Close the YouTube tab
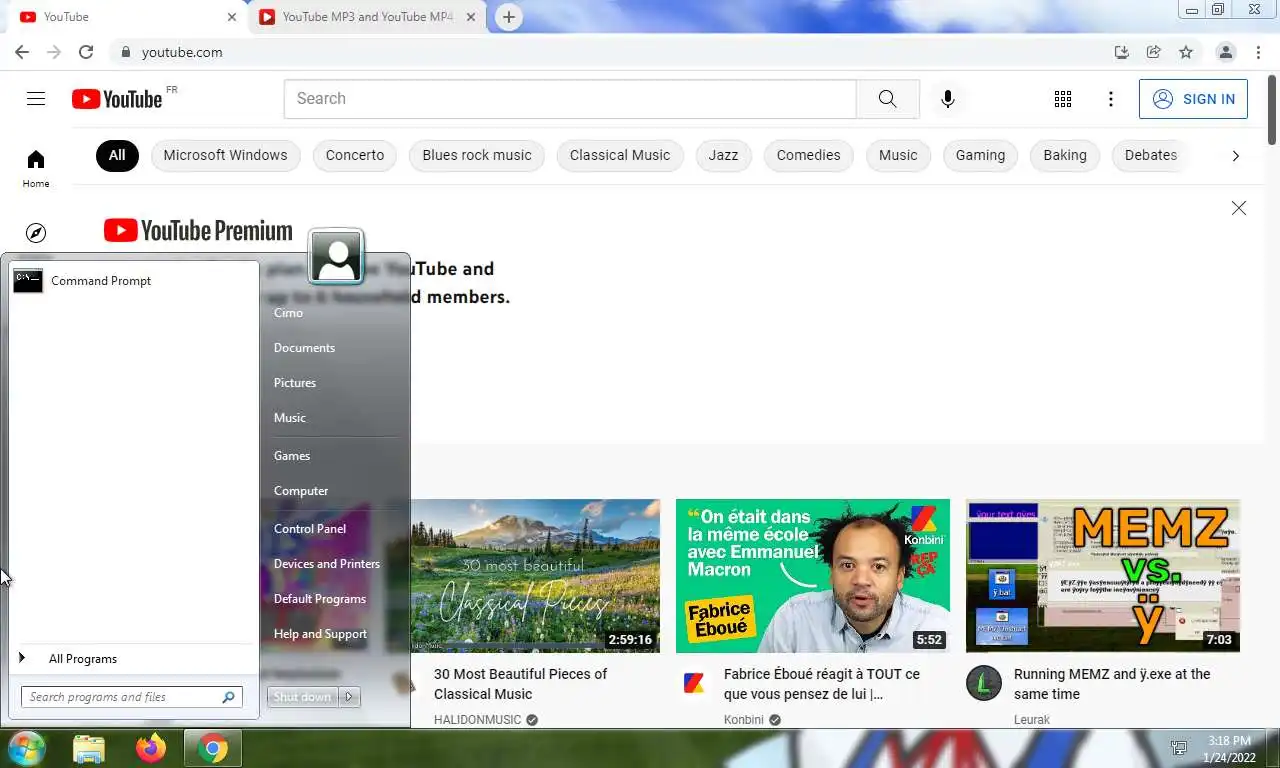Screen dimensions: 1280x768 [x=232, y=17]
